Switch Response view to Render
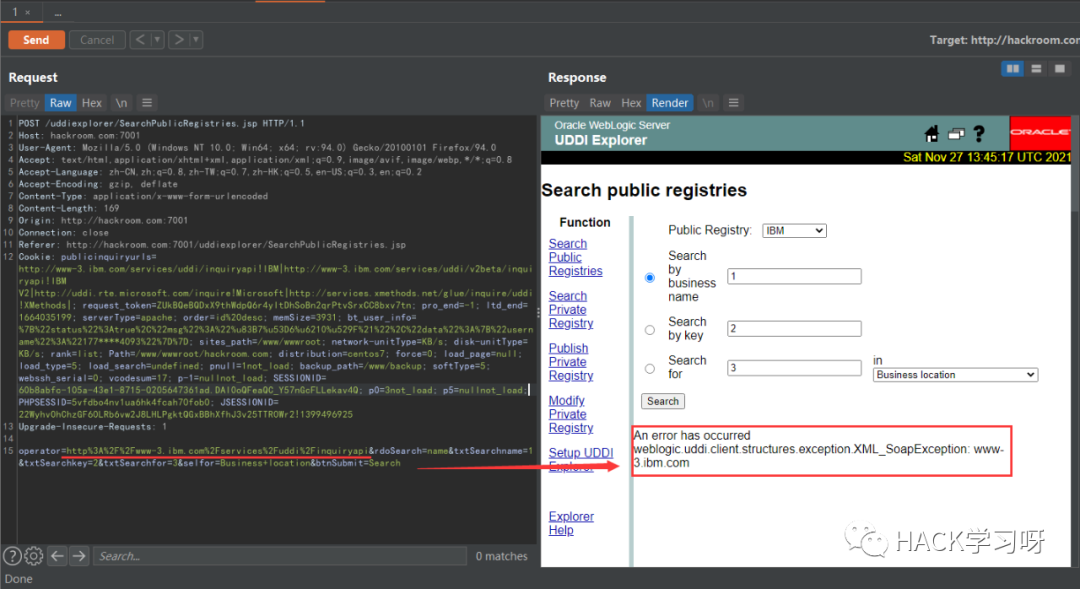This screenshot has width=1080, height=589. click(669, 103)
